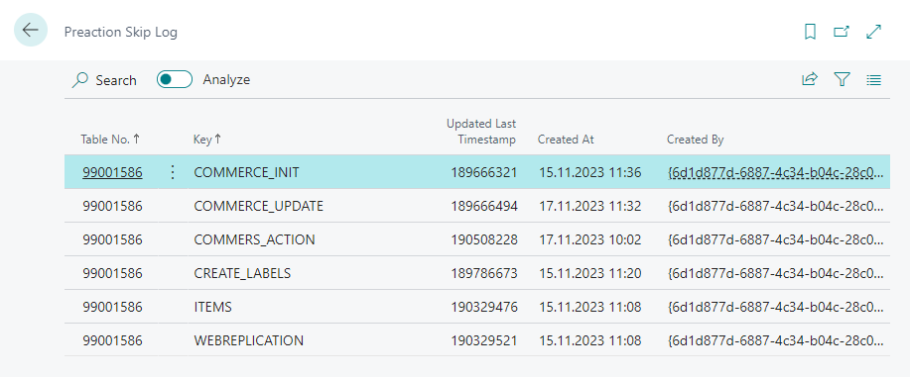This screenshot has width=910, height=377.
Task: Sort by the Key column header
Action: click(207, 139)
